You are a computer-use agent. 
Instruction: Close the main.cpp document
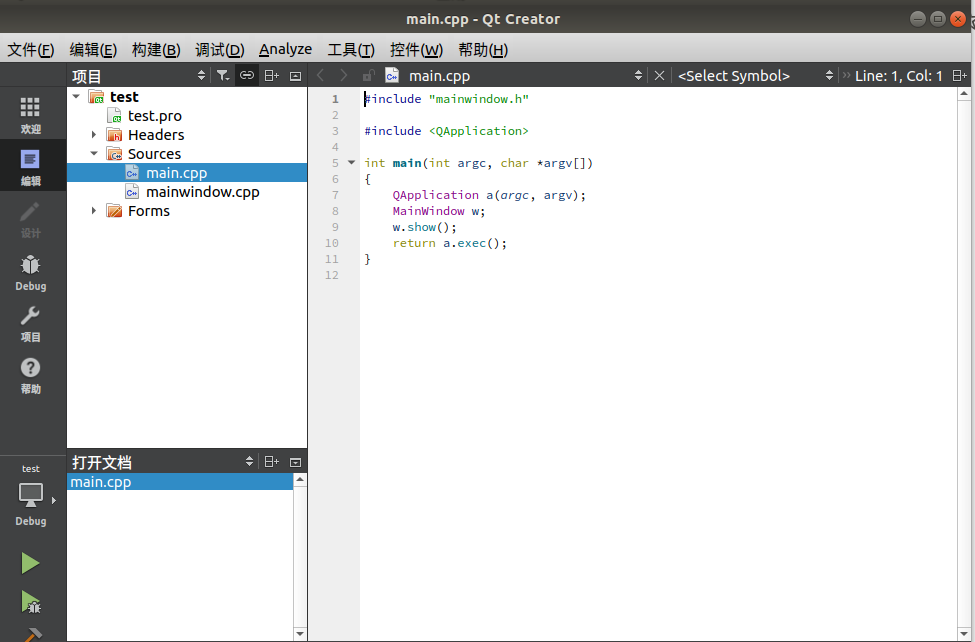coord(659,76)
